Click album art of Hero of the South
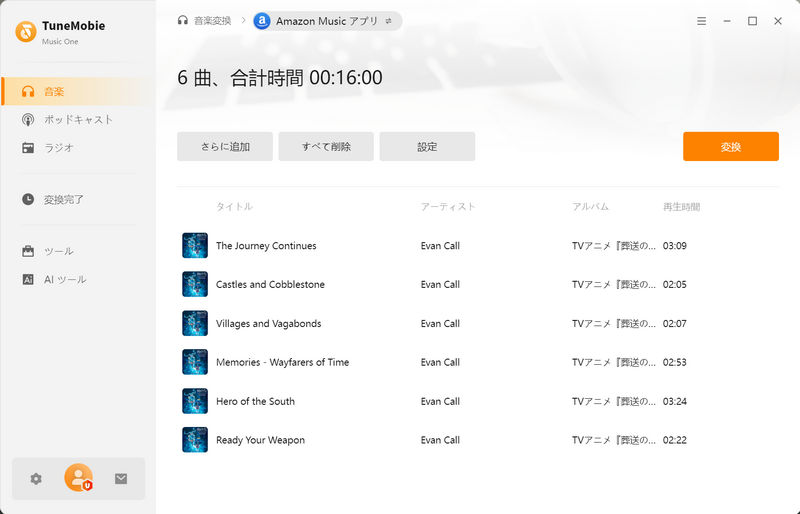The image size is (800, 514). coord(195,401)
